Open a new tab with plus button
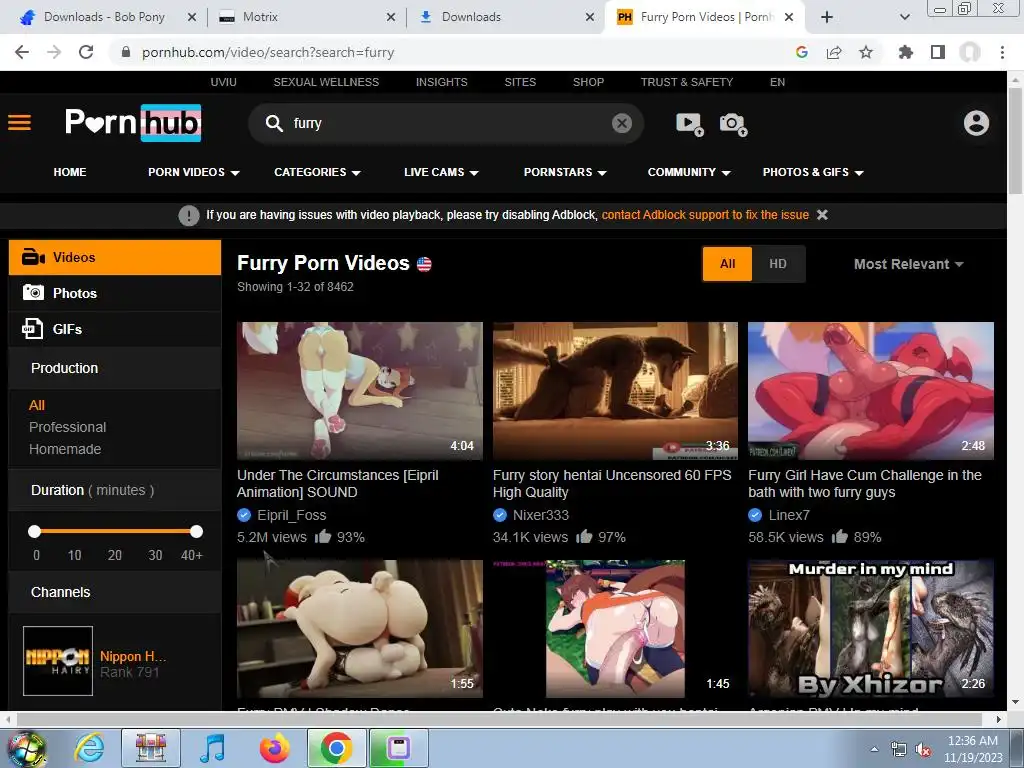Image resolution: width=1024 pixels, height=768 pixels. 827,17
